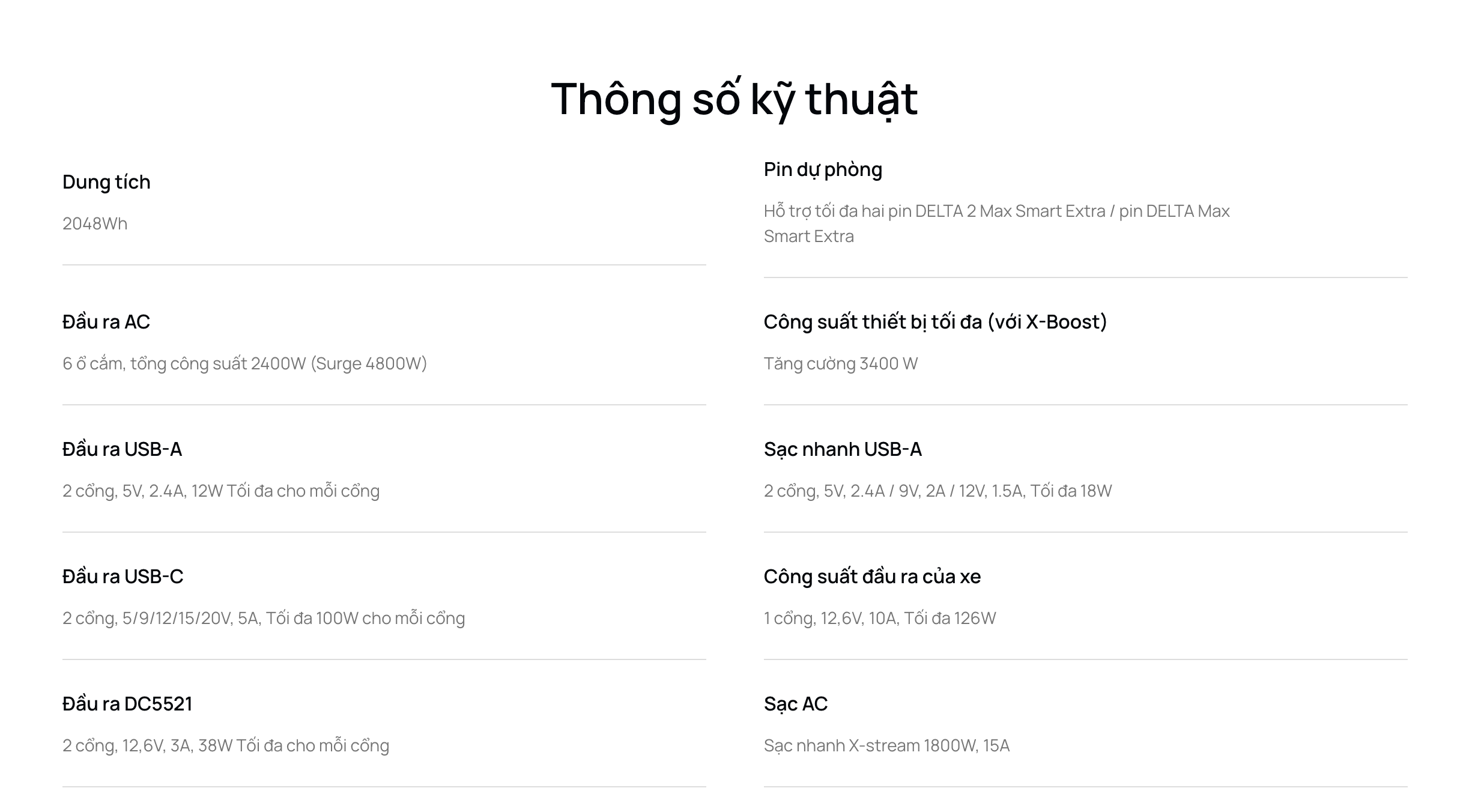Click the "Dung tích" spec label

pos(106,182)
